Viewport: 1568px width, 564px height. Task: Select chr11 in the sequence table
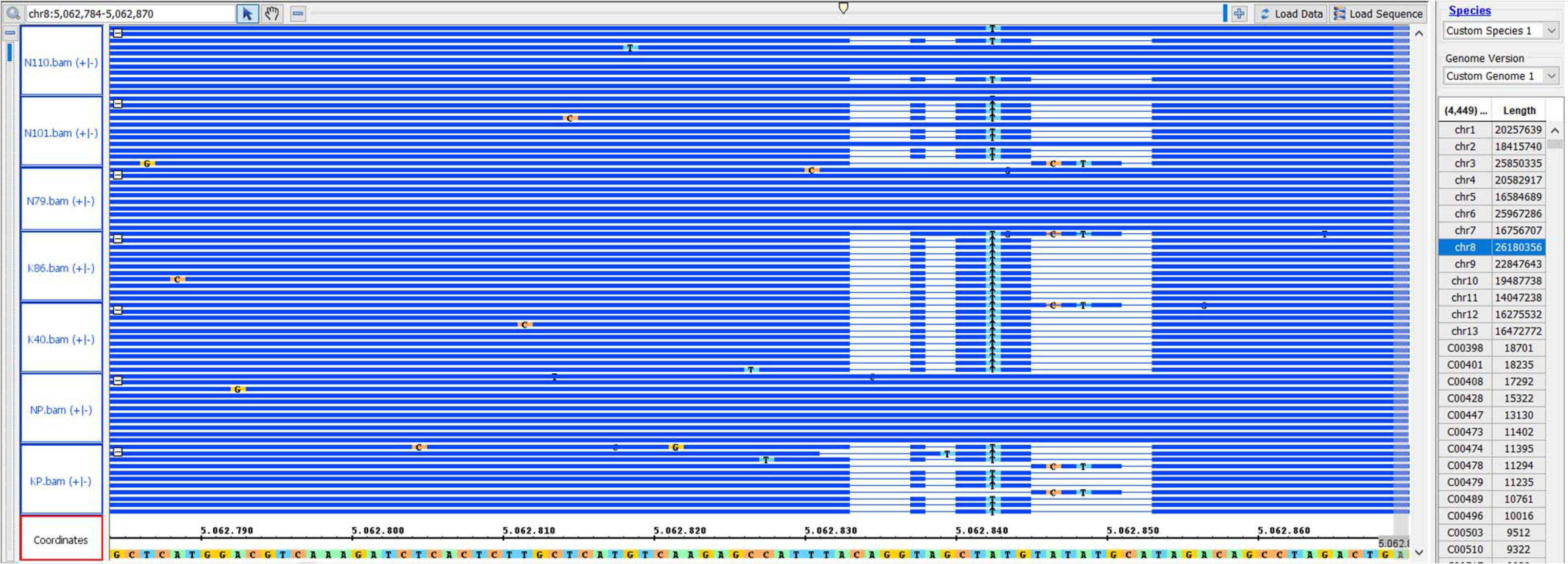tap(1465, 297)
